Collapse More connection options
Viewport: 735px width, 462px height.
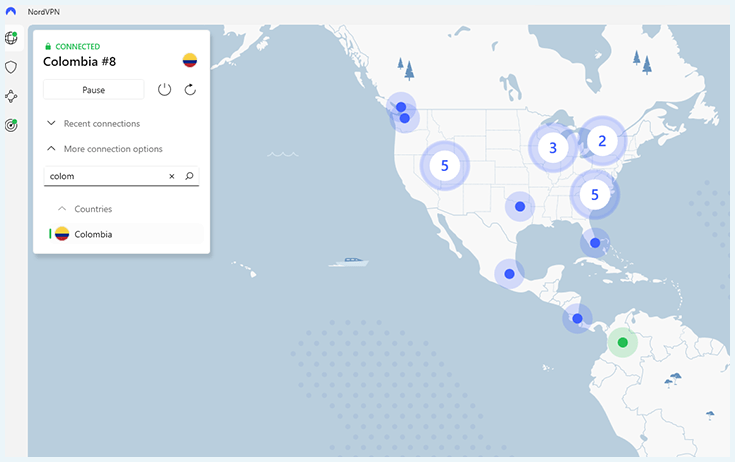105,149
